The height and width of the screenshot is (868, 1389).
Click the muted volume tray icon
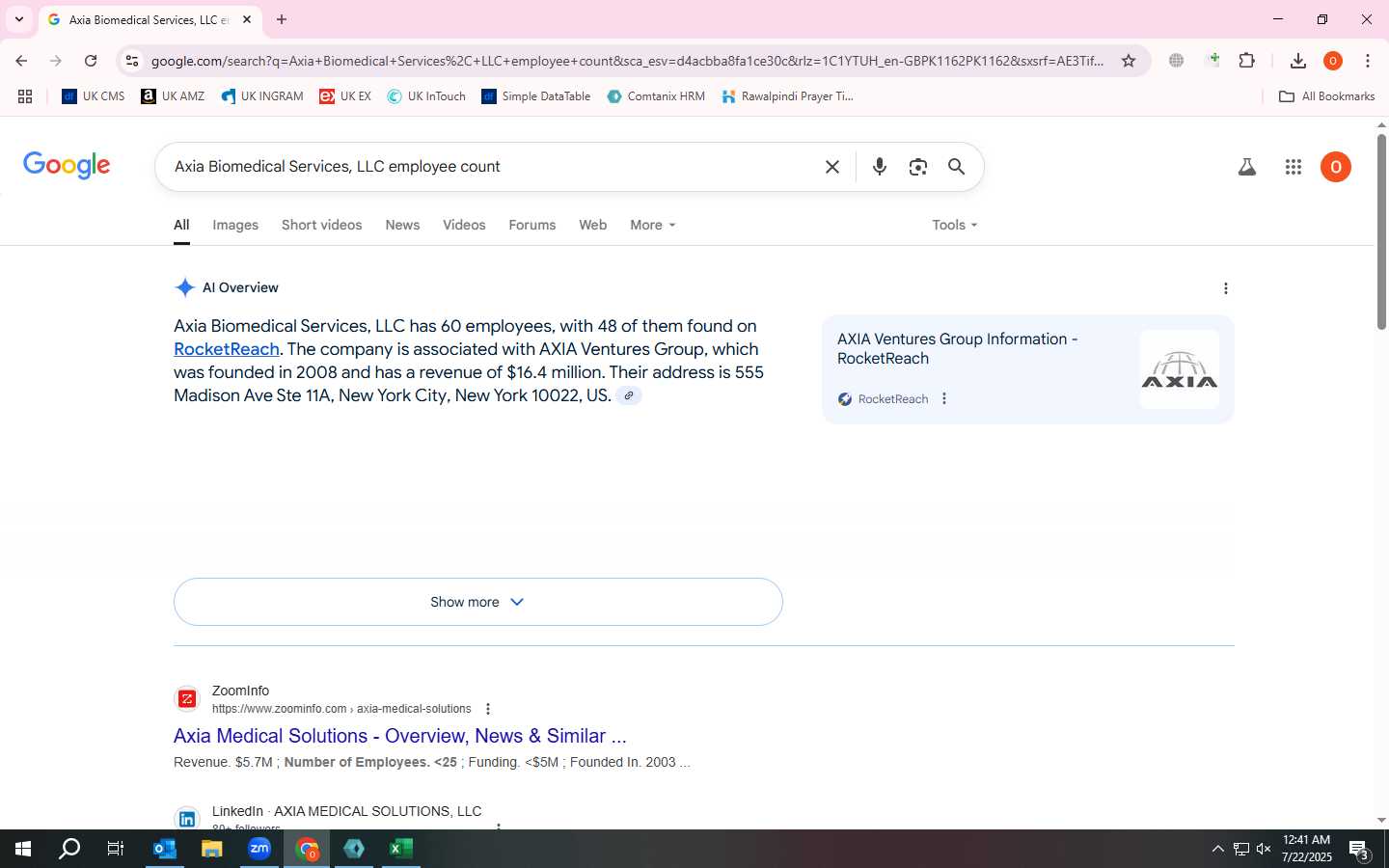[x=1264, y=849]
